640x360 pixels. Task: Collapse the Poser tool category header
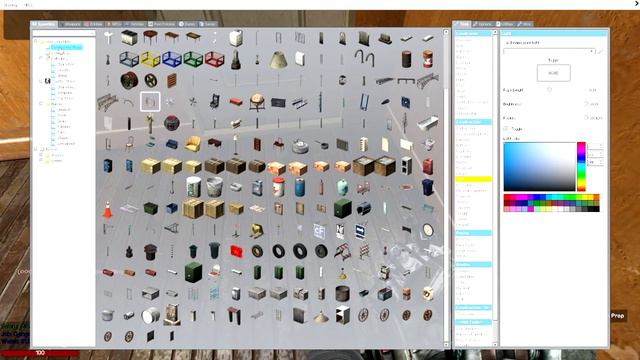click(473, 233)
